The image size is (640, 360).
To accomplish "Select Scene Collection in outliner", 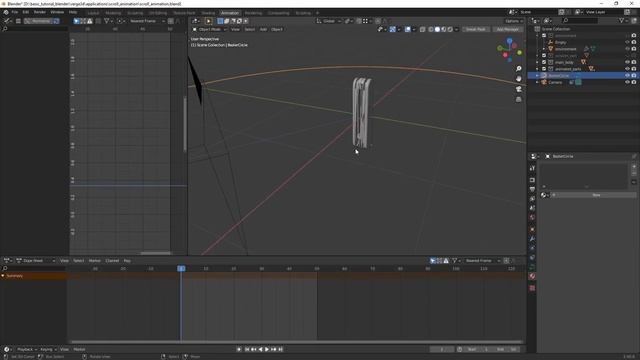I will point(556,29).
